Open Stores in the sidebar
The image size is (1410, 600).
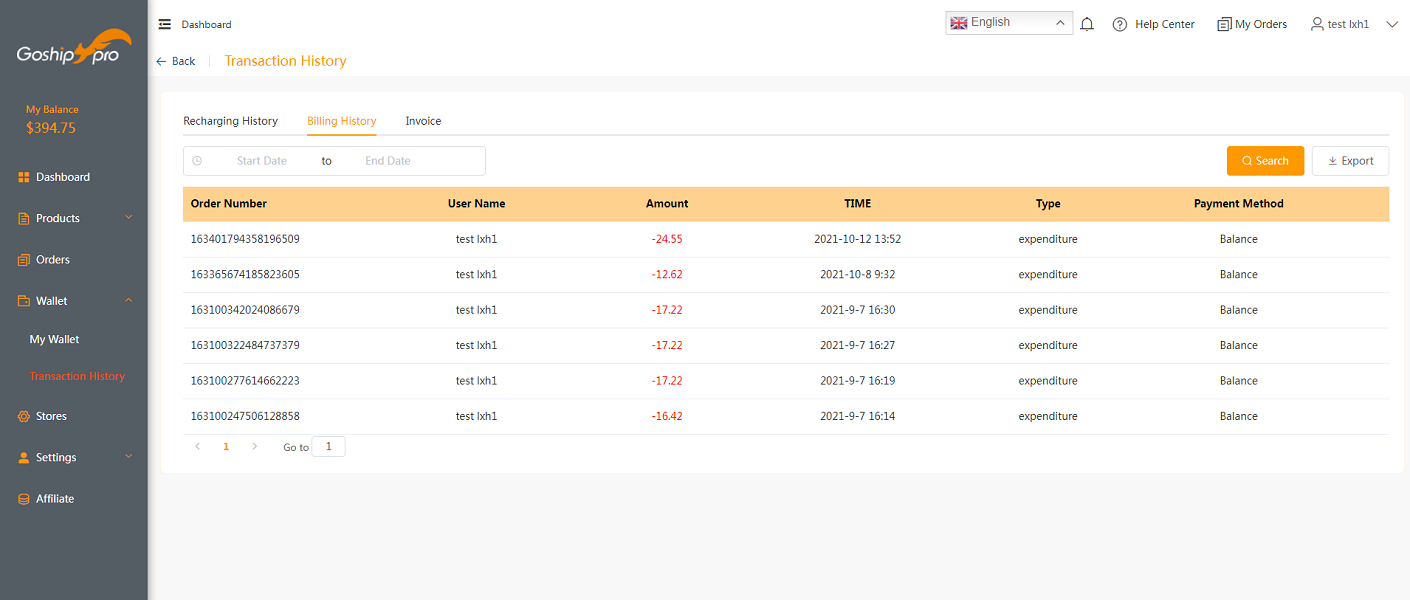[51, 416]
